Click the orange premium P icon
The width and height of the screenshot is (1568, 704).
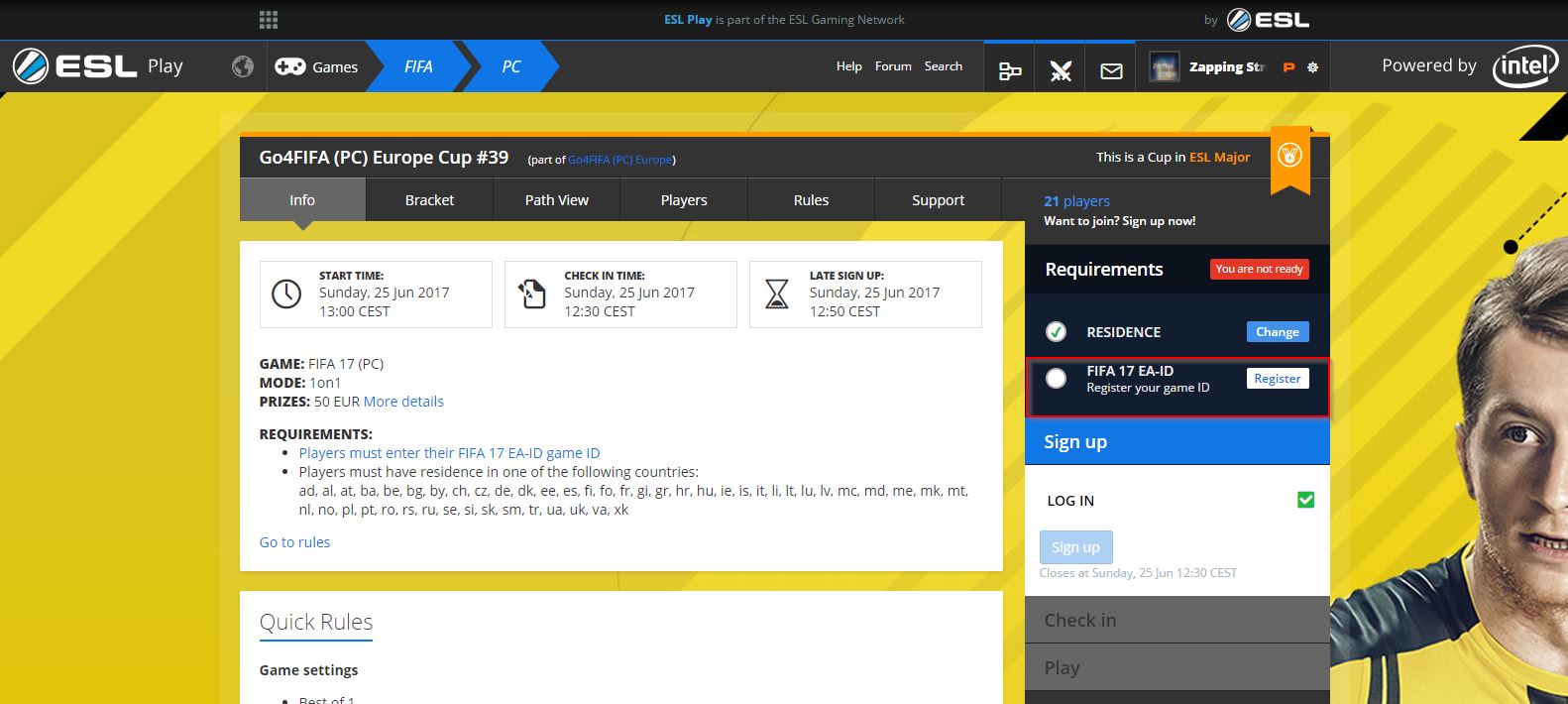click(x=1288, y=67)
